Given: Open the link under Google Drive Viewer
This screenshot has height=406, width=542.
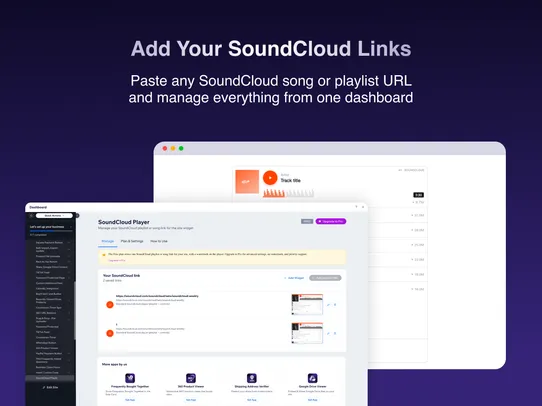Looking at the screenshot, I should tap(312, 400).
